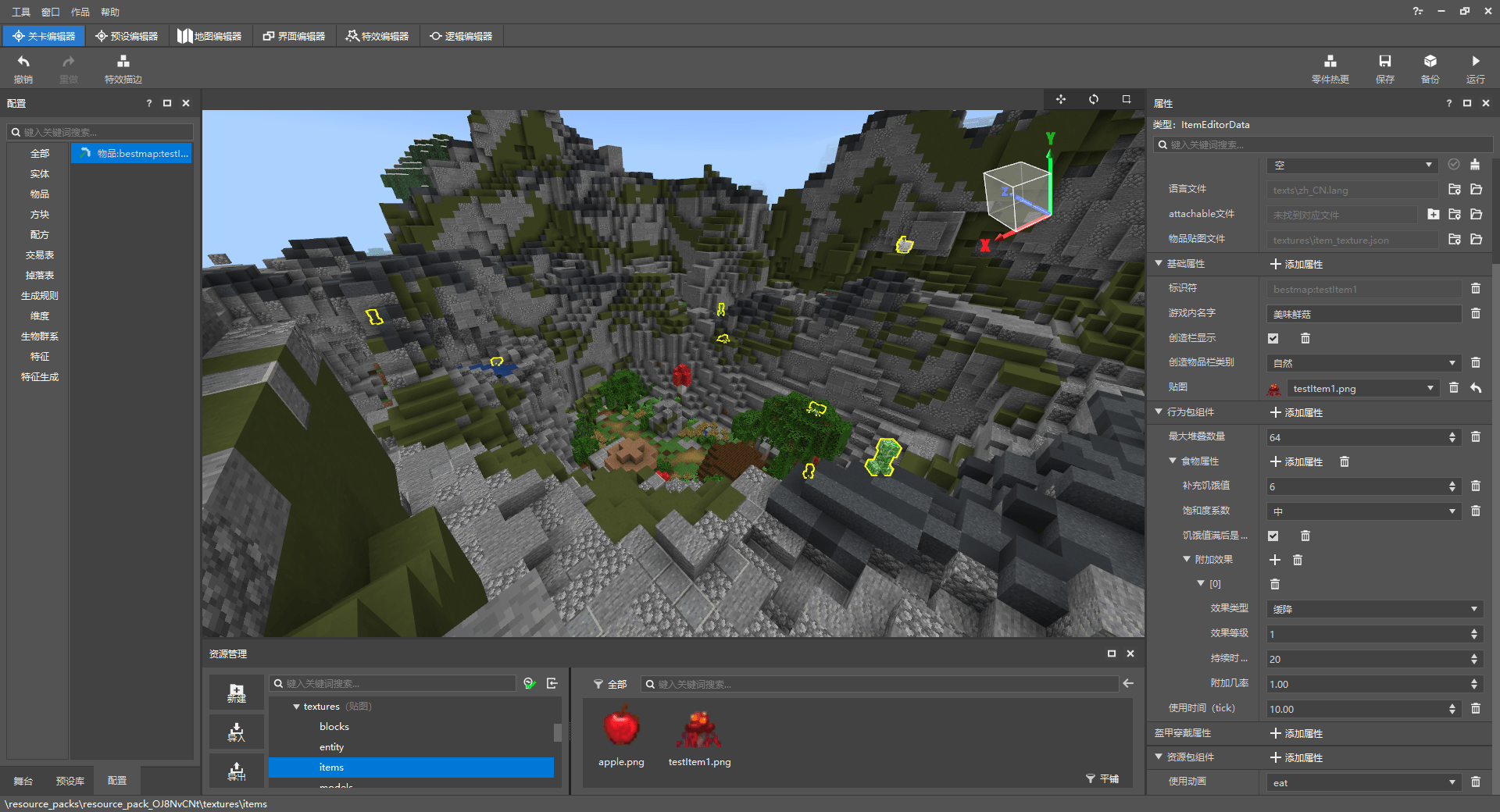1500x812 pixels.
Task: Collapse the 附加效果 group
Action: click(1187, 560)
